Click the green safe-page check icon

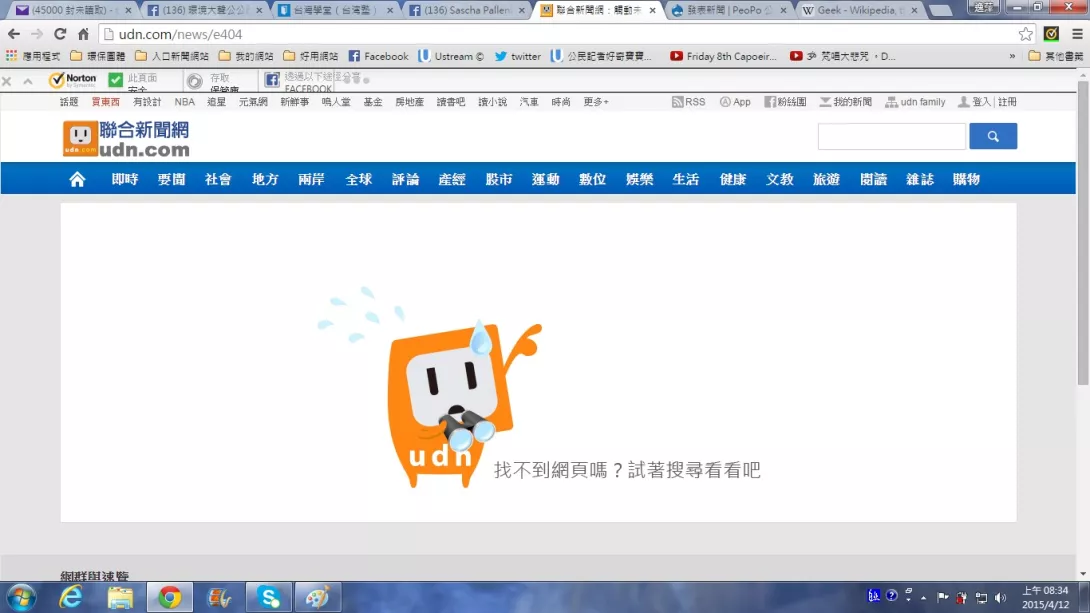click(x=115, y=80)
